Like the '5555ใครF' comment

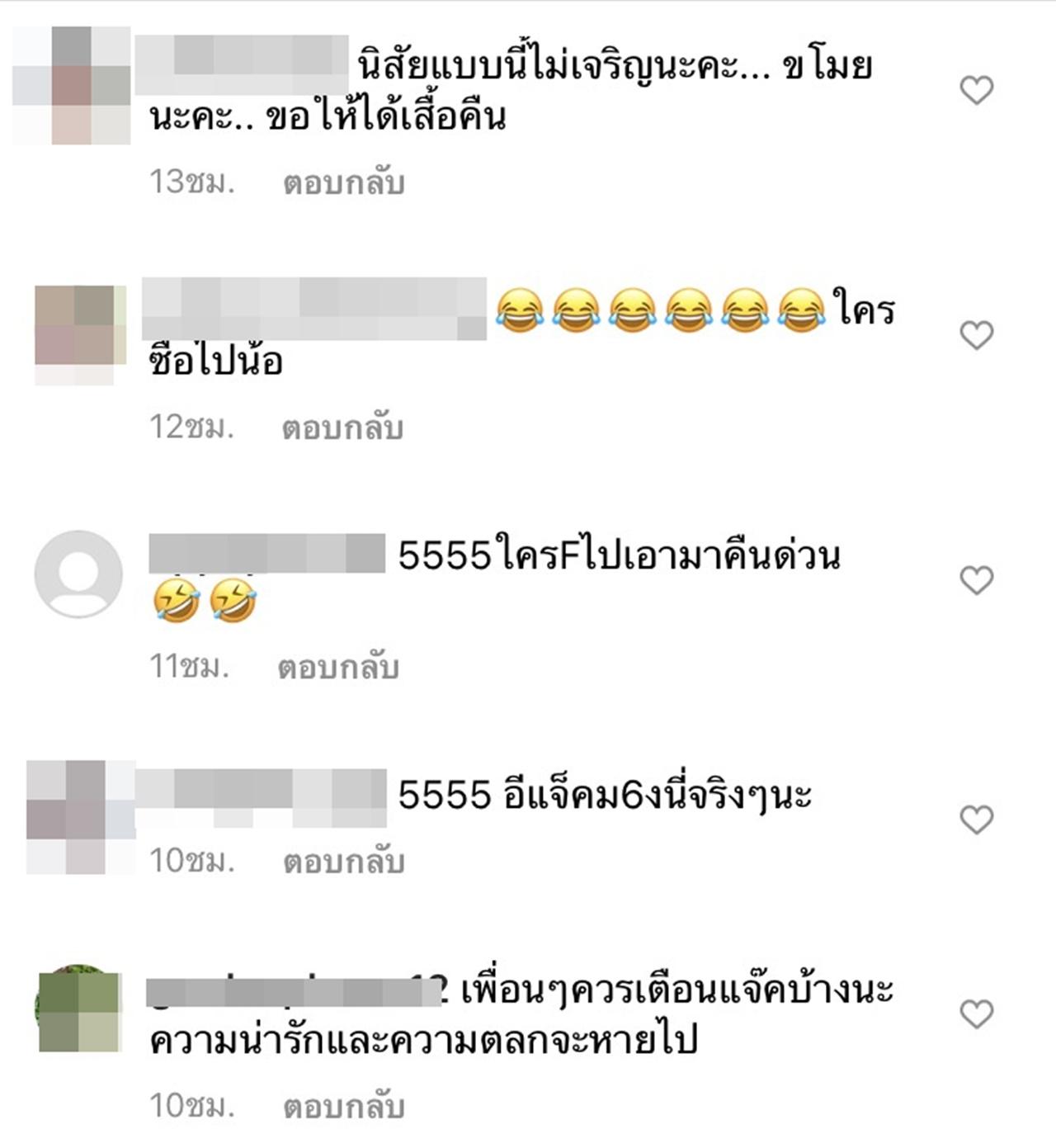[x=977, y=580]
